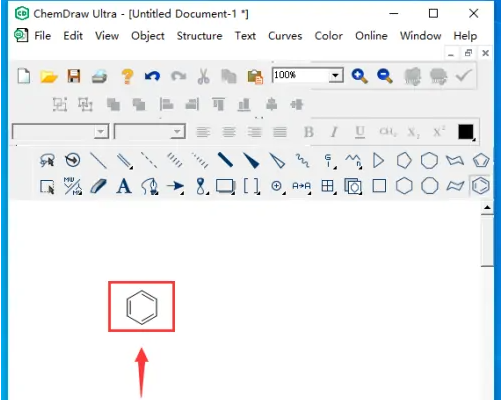The width and height of the screenshot is (502, 400).
Task: Select the Solid Bond tool
Action: point(99,160)
